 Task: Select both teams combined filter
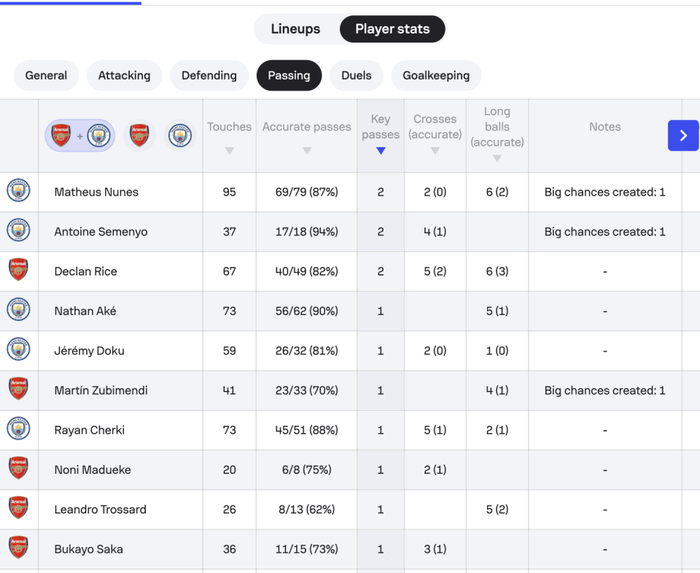pos(80,135)
